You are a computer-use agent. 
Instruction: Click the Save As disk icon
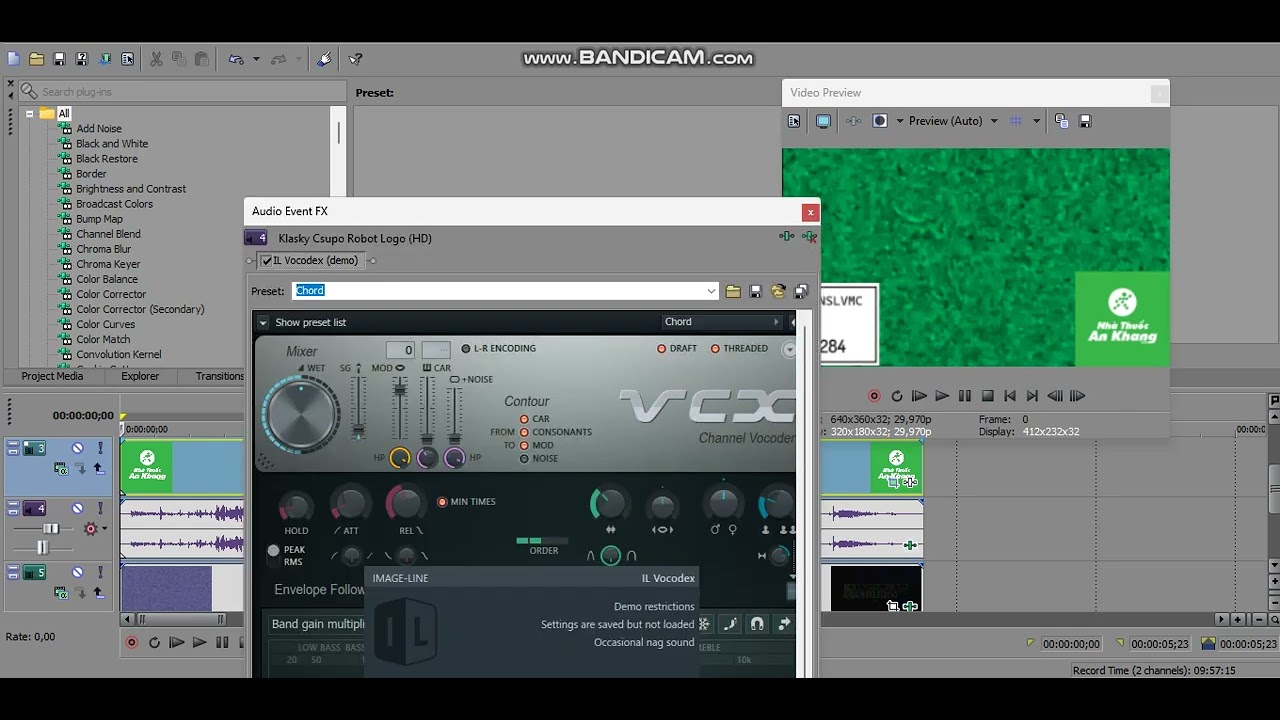pos(82,59)
